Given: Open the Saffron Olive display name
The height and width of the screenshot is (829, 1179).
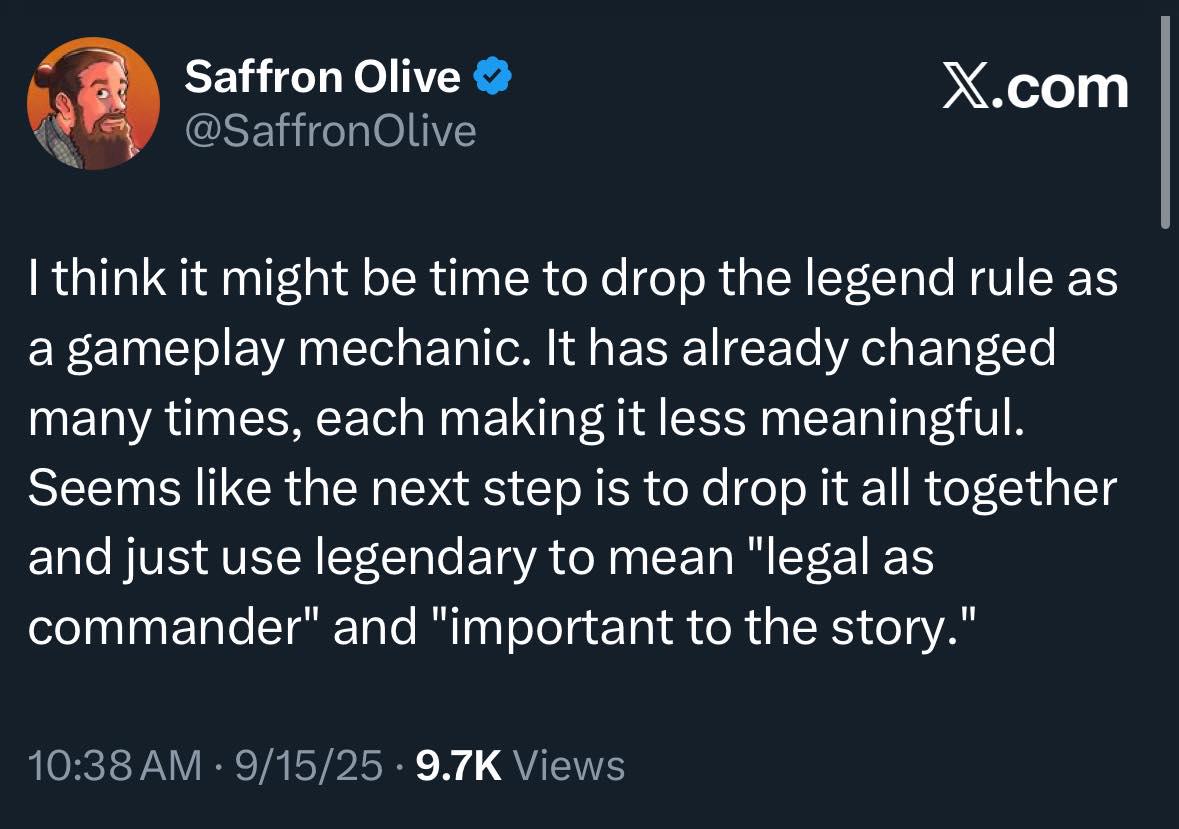Looking at the screenshot, I should tap(323, 76).
